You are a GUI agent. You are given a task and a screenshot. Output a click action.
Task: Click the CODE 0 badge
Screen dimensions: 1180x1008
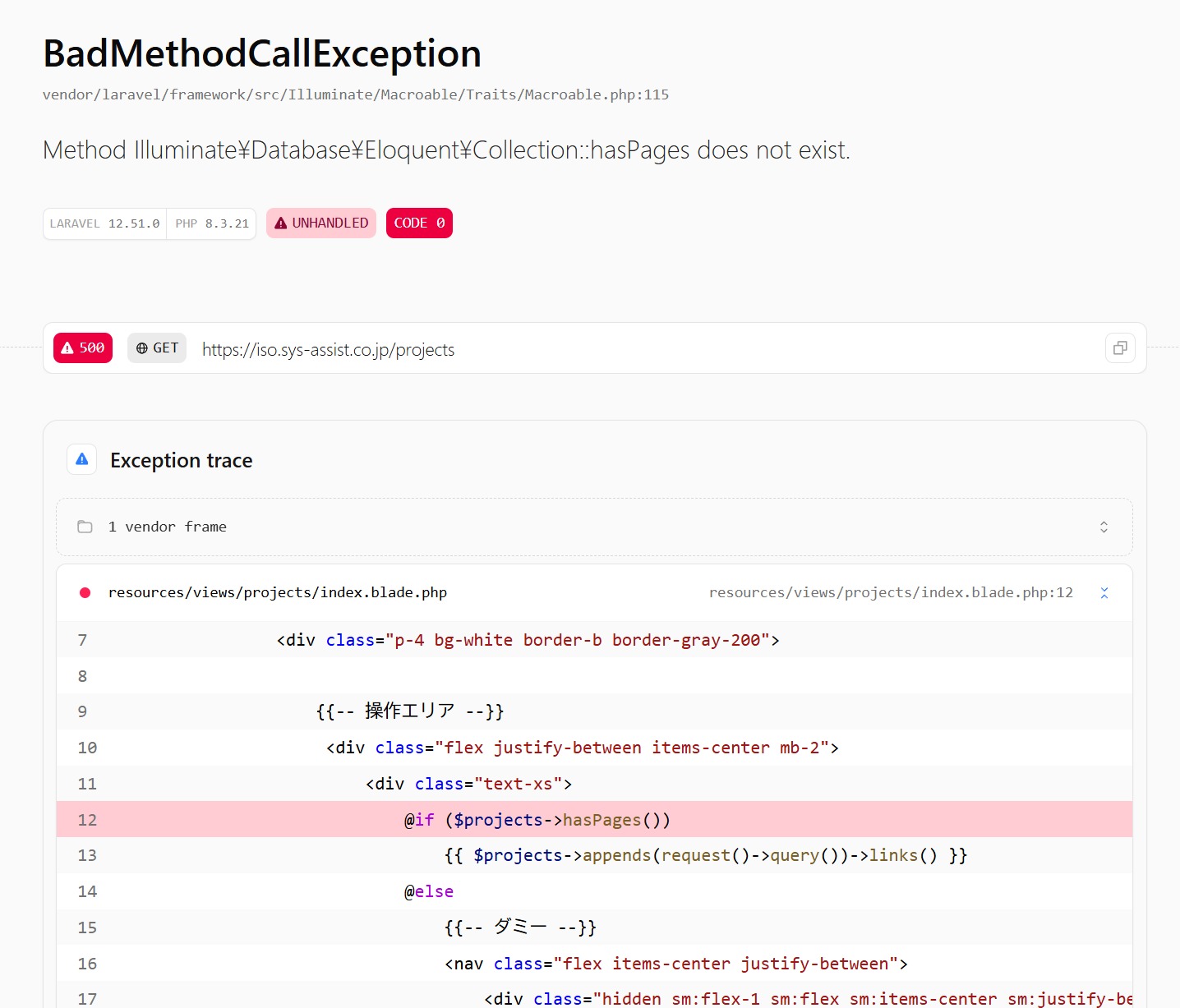pyautogui.click(x=419, y=223)
